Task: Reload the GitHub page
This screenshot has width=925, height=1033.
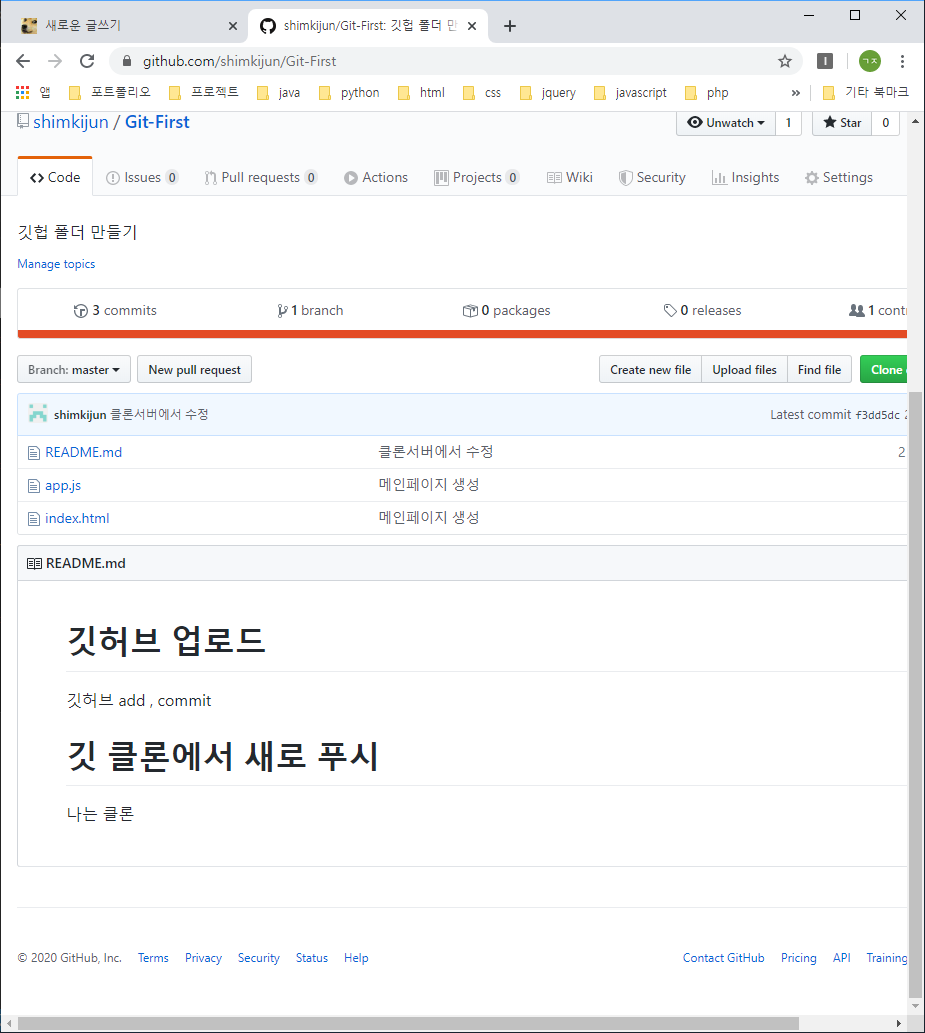Action: pyautogui.click(x=87, y=61)
